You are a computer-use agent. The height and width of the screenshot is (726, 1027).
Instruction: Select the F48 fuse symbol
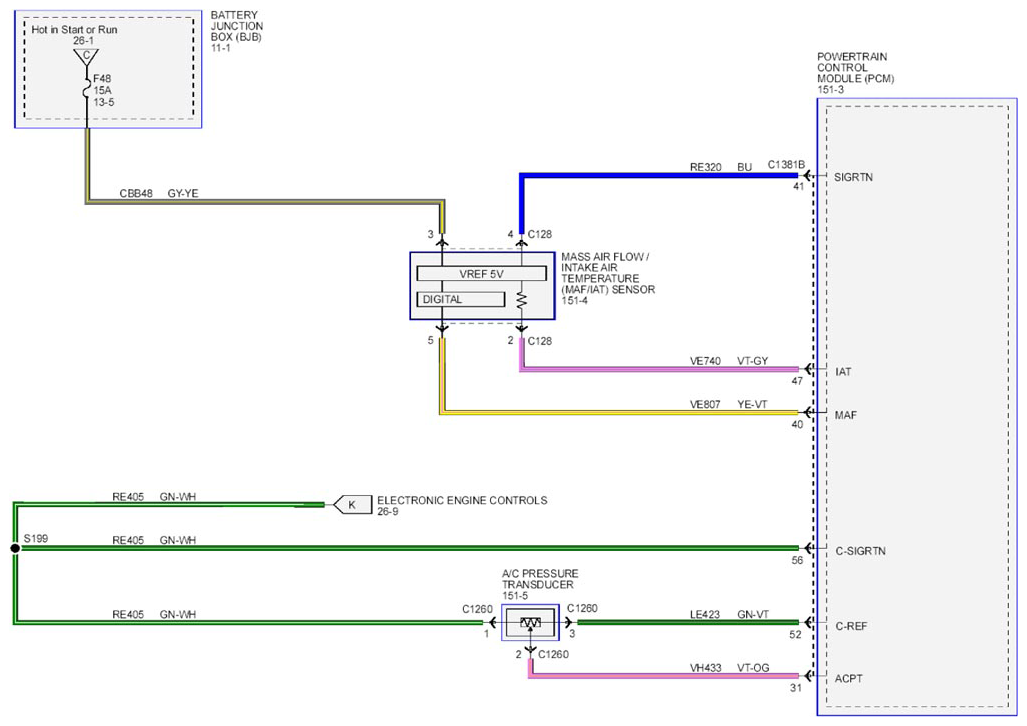coord(86,90)
